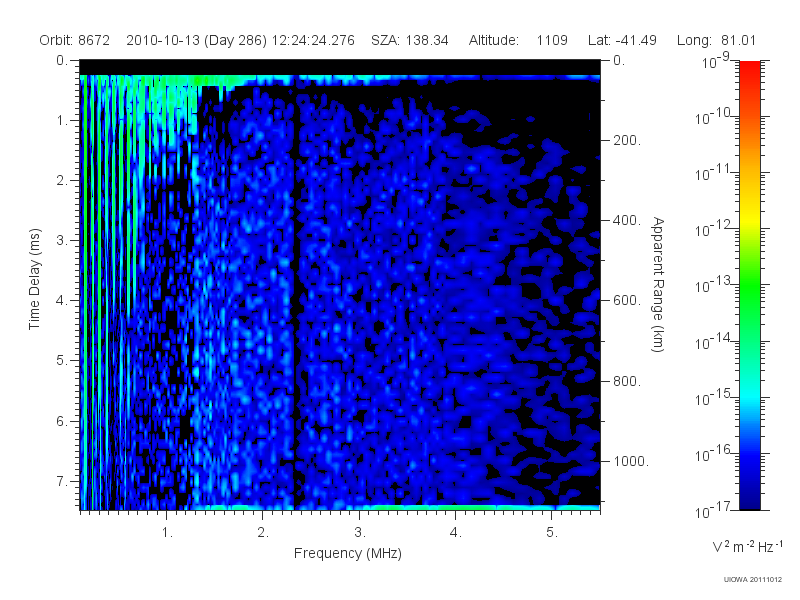Click the SZA: 138.34 value

pos(410,40)
